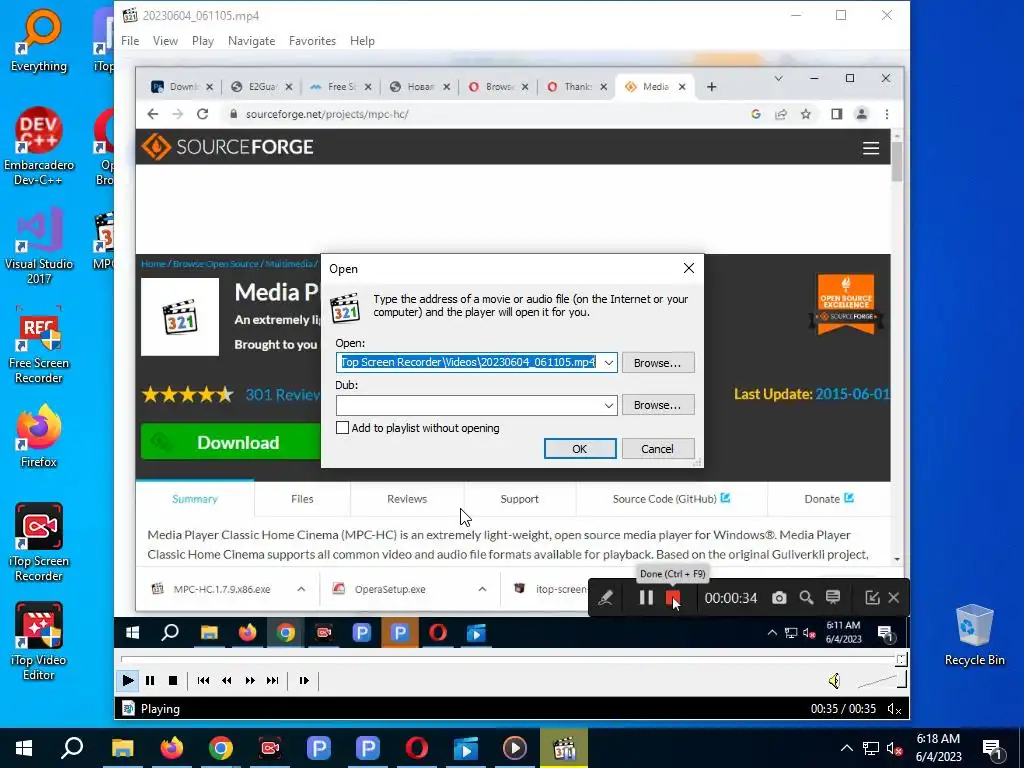Open the Play menu in MPC-HC
1024x768 pixels.
point(202,40)
